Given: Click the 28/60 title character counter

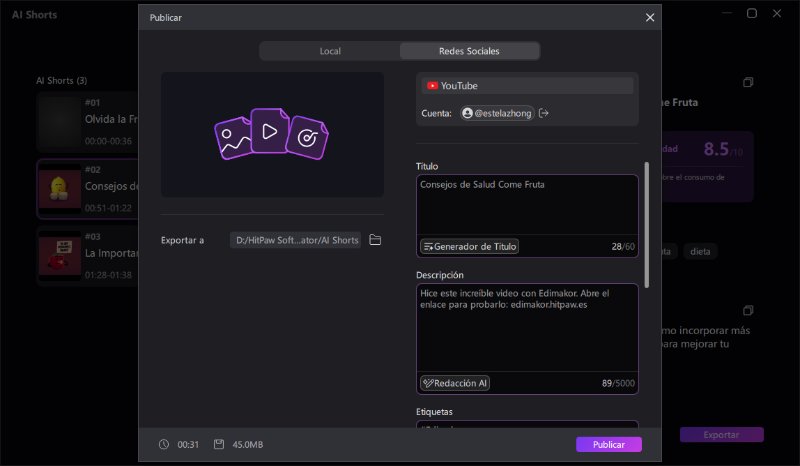Looking at the screenshot, I should pos(623,247).
